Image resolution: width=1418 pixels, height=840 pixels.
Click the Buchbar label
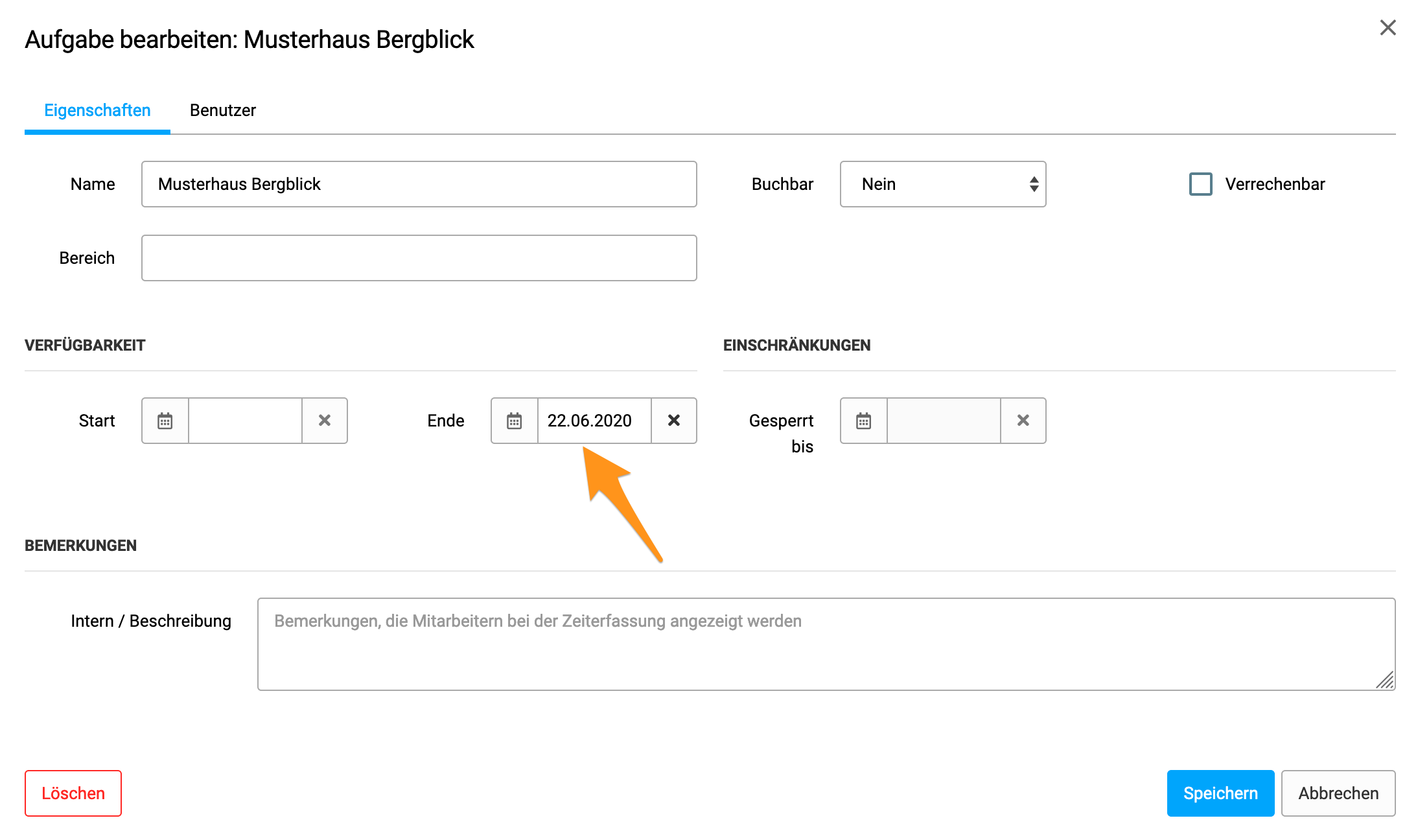click(782, 184)
